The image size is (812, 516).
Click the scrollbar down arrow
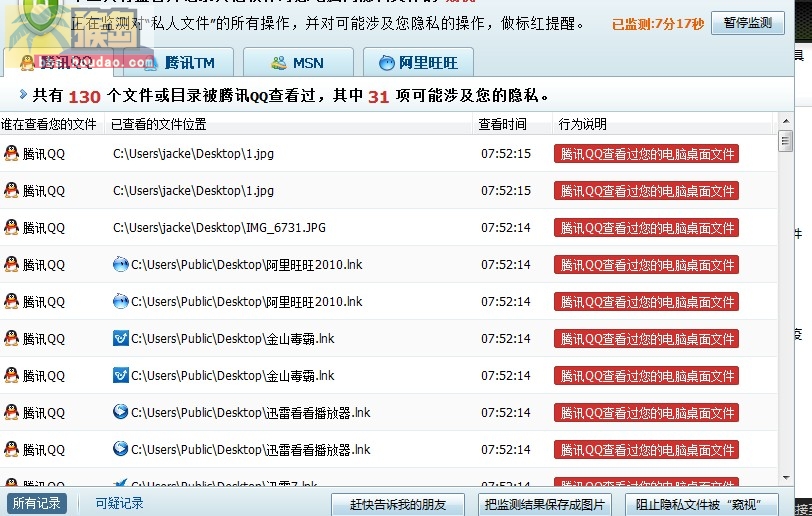click(786, 478)
